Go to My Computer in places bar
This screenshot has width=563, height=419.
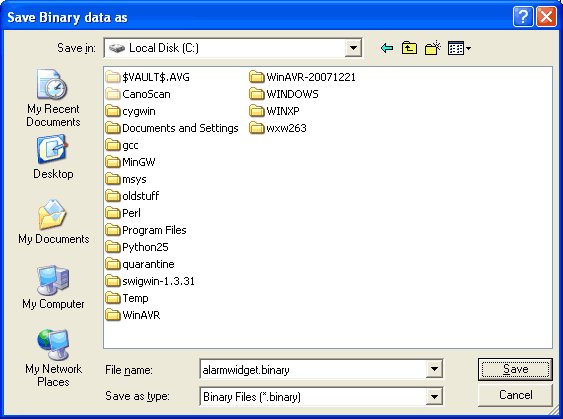click(x=53, y=287)
